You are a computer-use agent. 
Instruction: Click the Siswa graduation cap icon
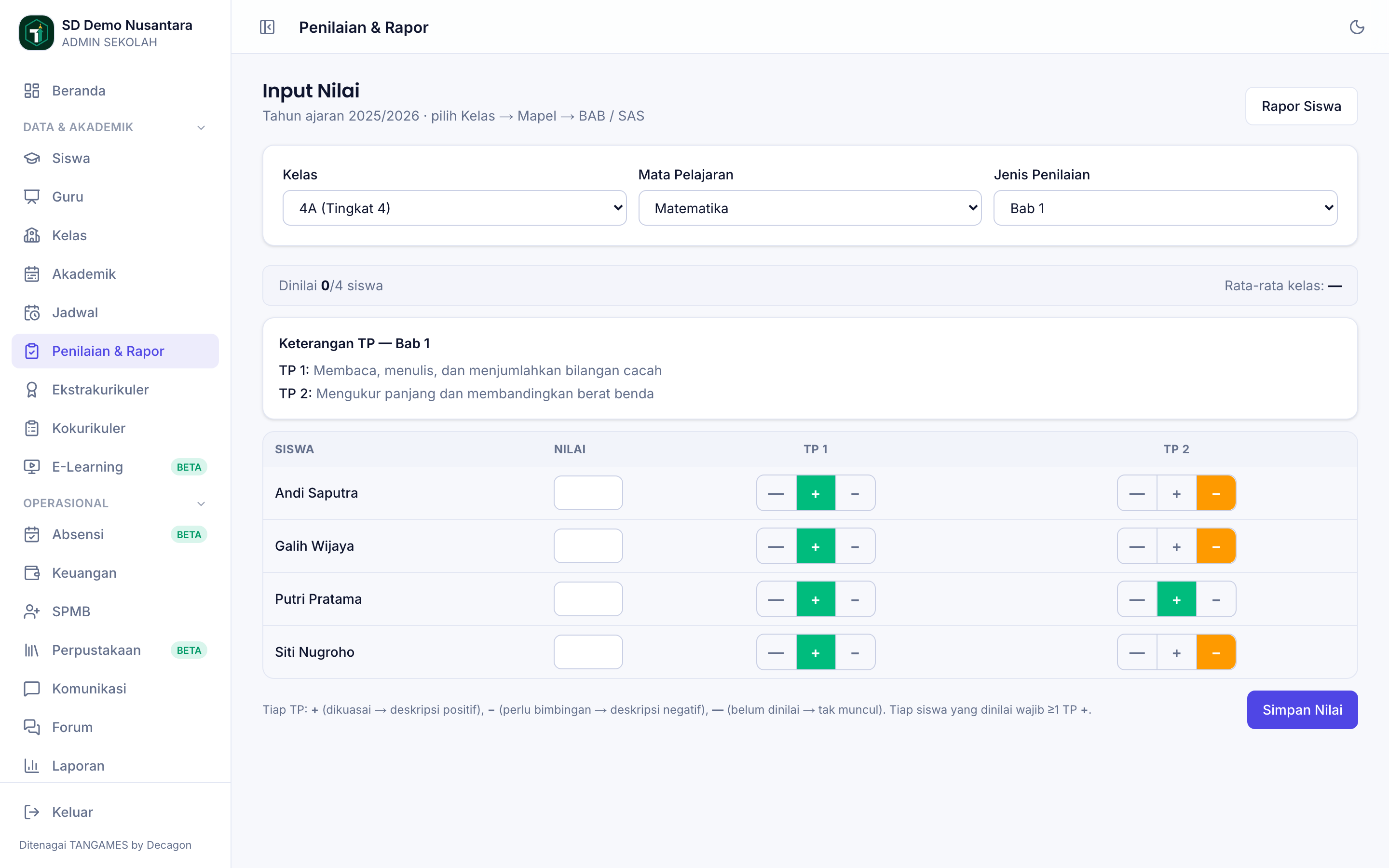click(x=31, y=158)
